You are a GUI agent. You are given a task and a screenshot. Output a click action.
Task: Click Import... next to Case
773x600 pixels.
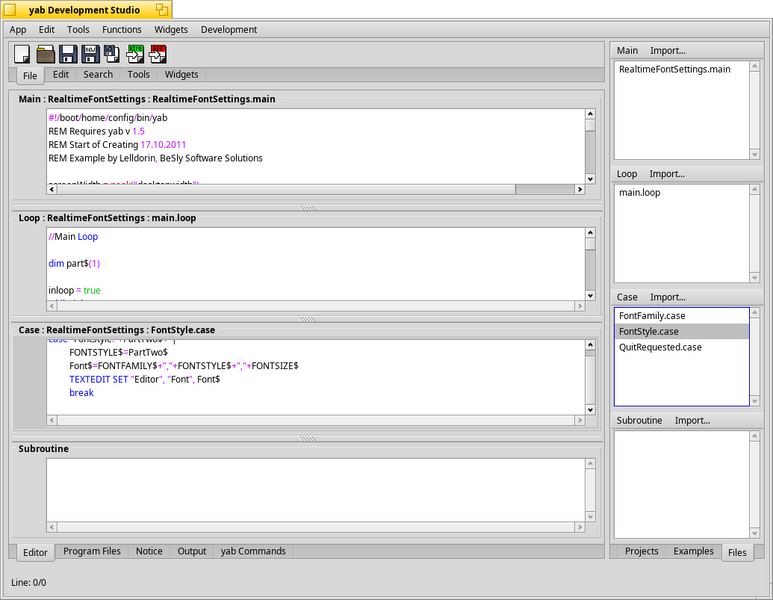(668, 297)
